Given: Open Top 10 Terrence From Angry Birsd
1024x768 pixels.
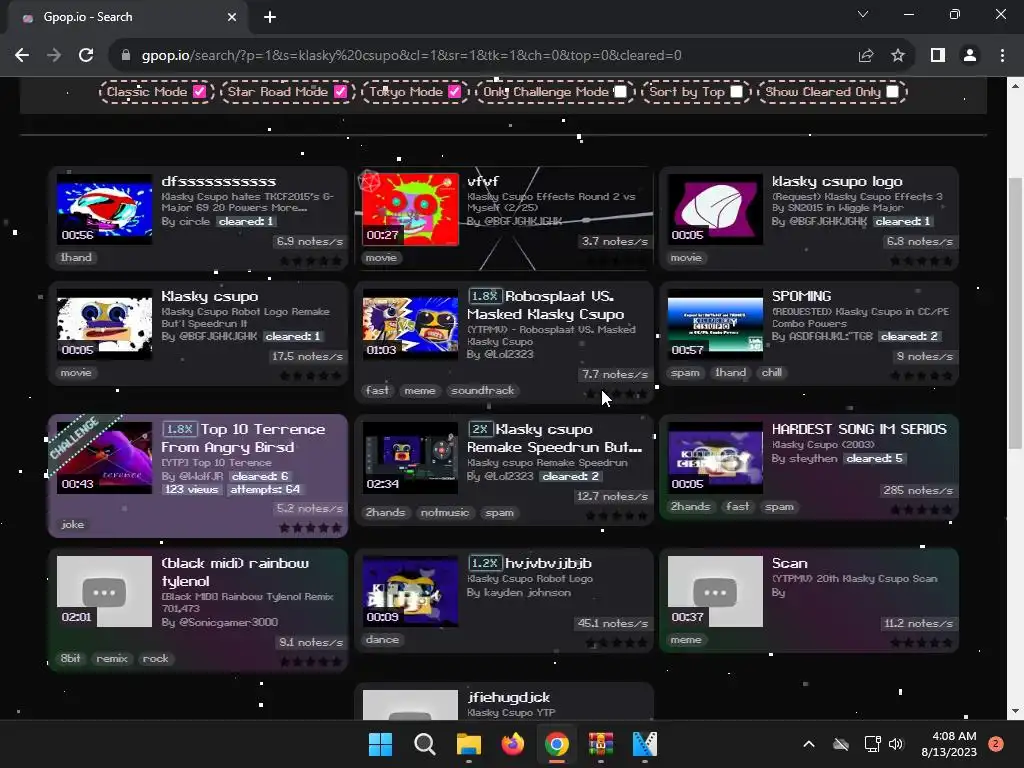Looking at the screenshot, I should tap(244, 438).
